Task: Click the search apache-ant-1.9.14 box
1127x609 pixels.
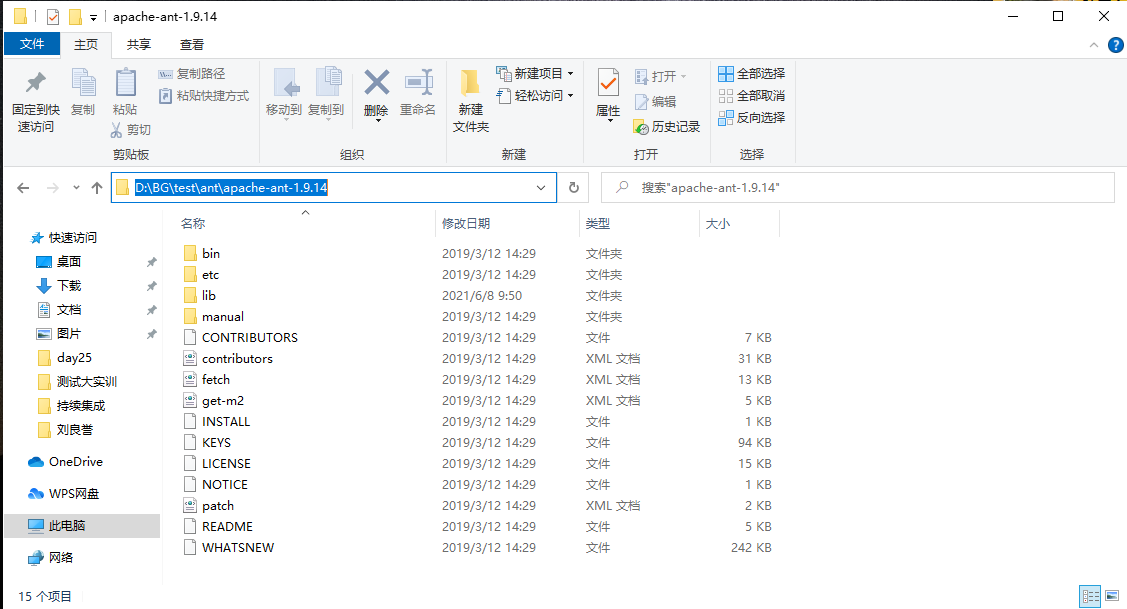Action: coord(857,188)
